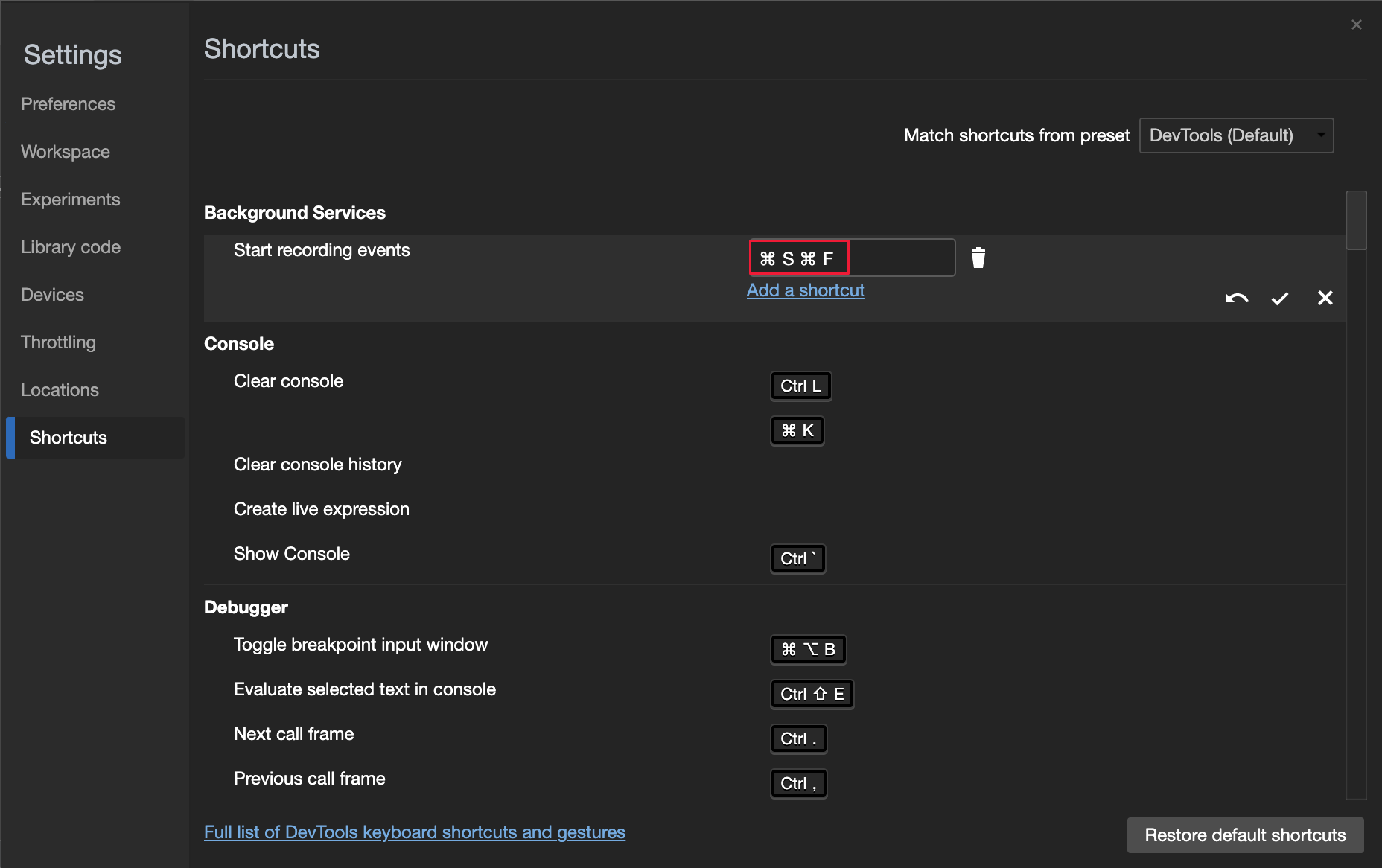1382x868 pixels.
Task: Open the shortcut preset dropdown
Action: (1236, 135)
